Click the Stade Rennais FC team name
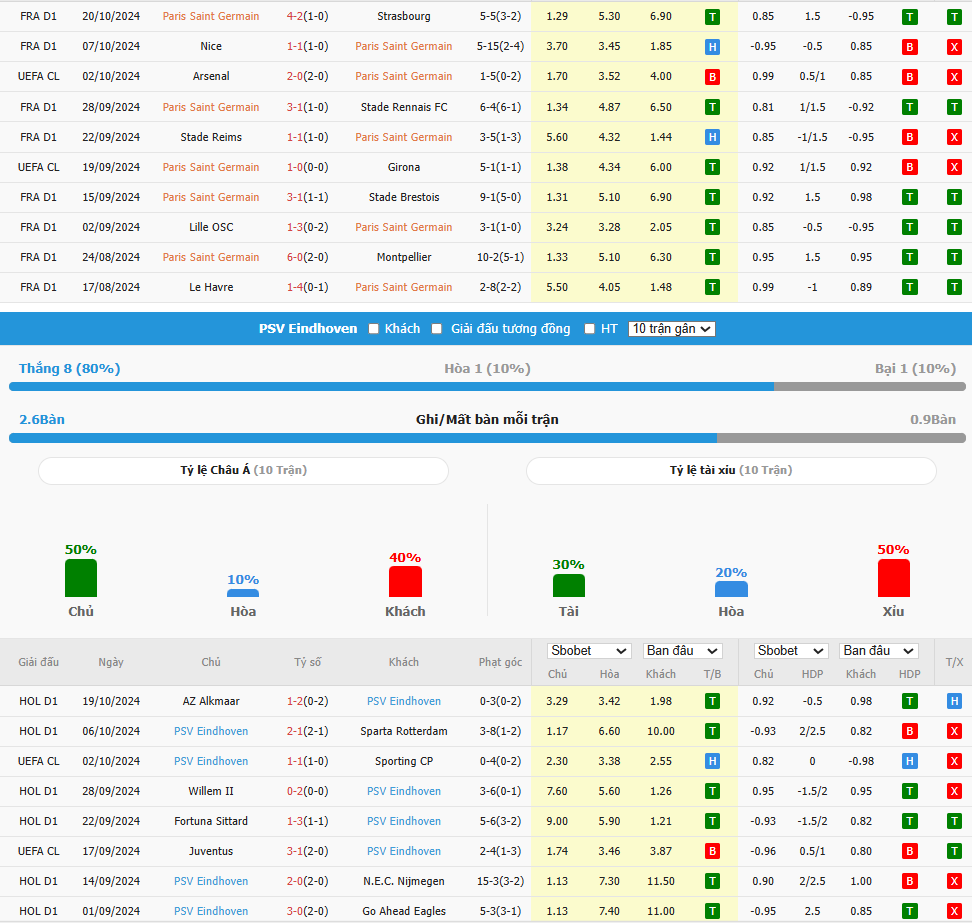This screenshot has height=923, width=972. pyautogui.click(x=404, y=107)
